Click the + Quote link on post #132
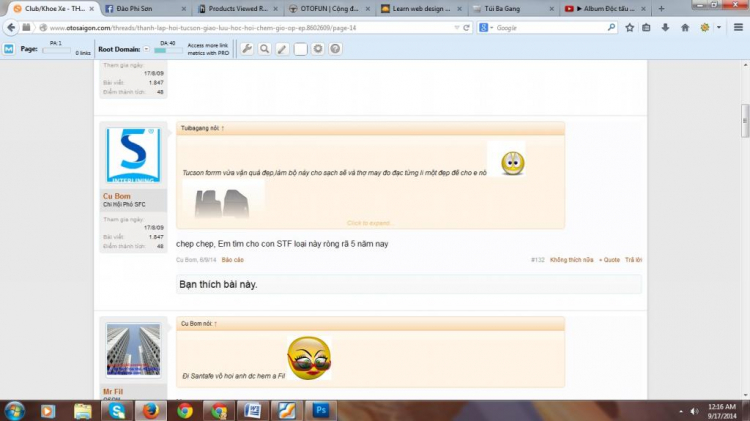 click(x=609, y=260)
